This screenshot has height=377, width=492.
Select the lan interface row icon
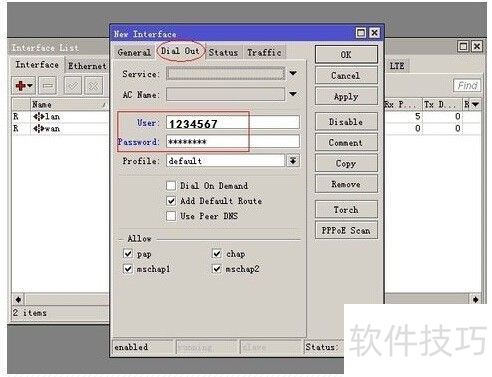[39, 117]
